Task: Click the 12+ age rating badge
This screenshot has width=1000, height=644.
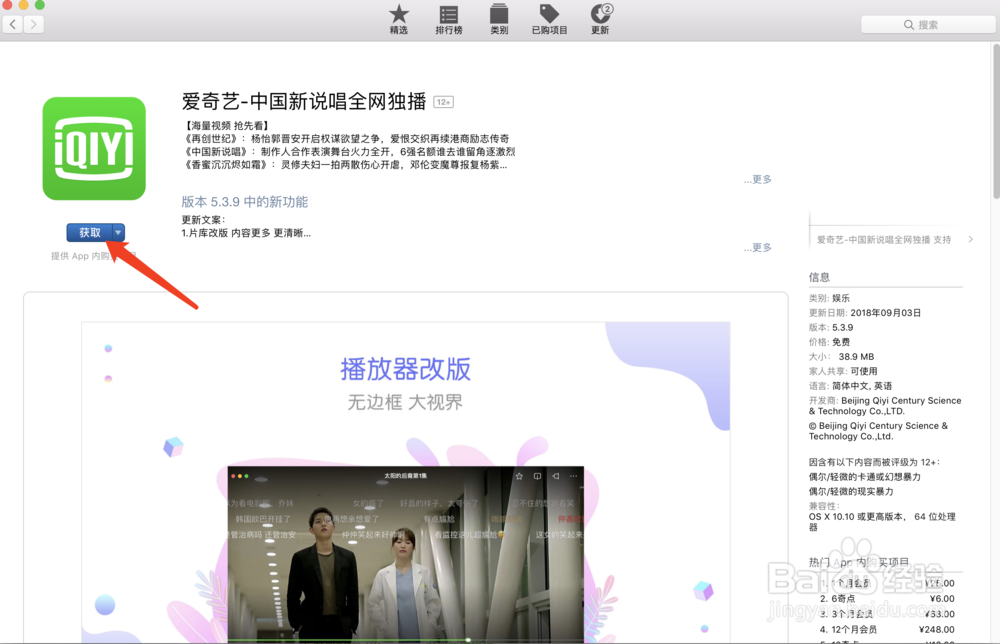Action: [443, 102]
